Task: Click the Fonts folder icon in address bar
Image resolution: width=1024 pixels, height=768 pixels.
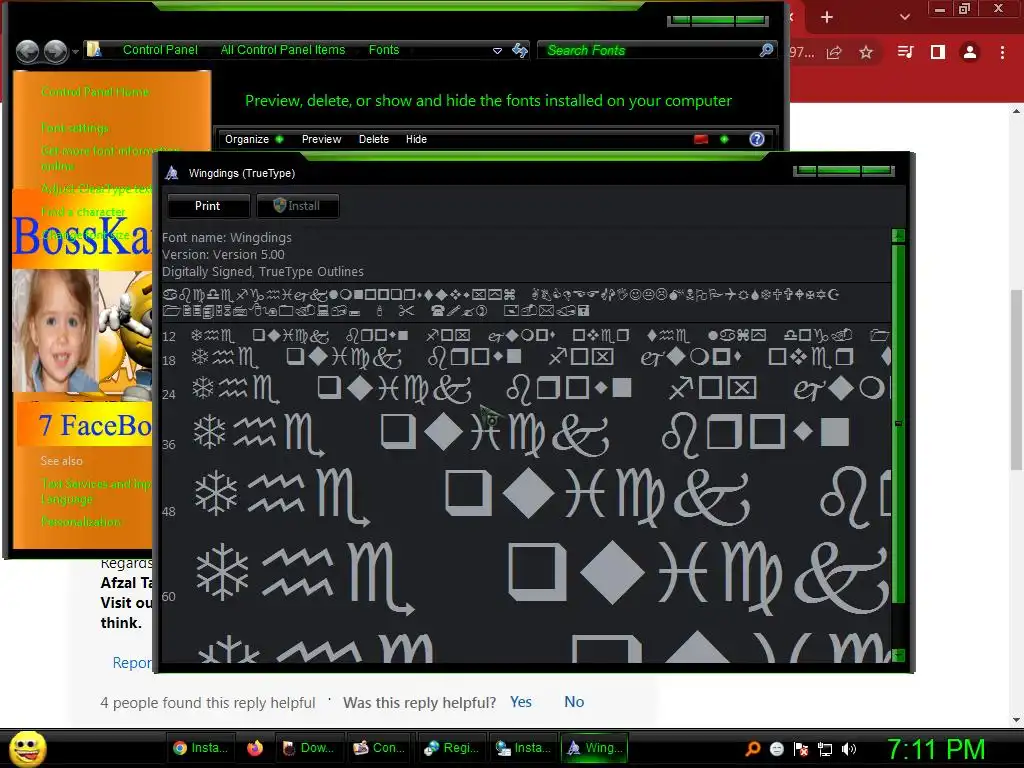Action: 95,50
